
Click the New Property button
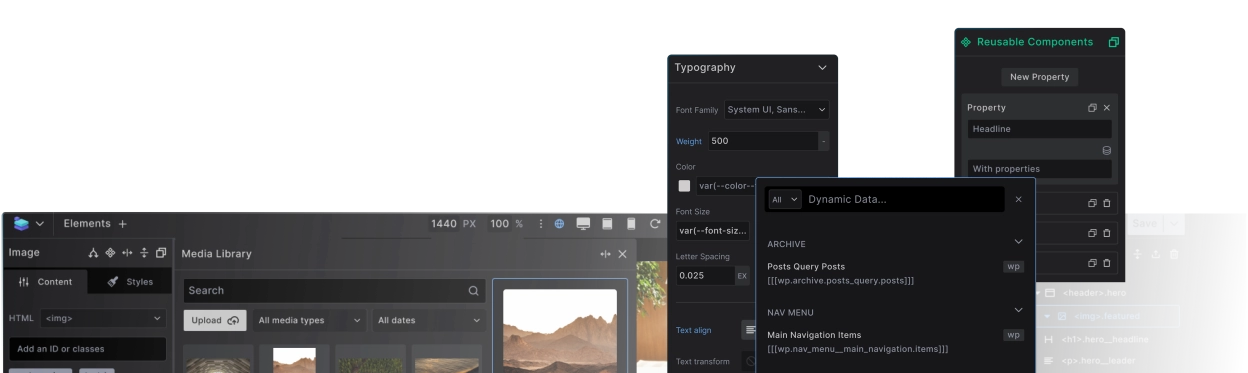click(1039, 76)
